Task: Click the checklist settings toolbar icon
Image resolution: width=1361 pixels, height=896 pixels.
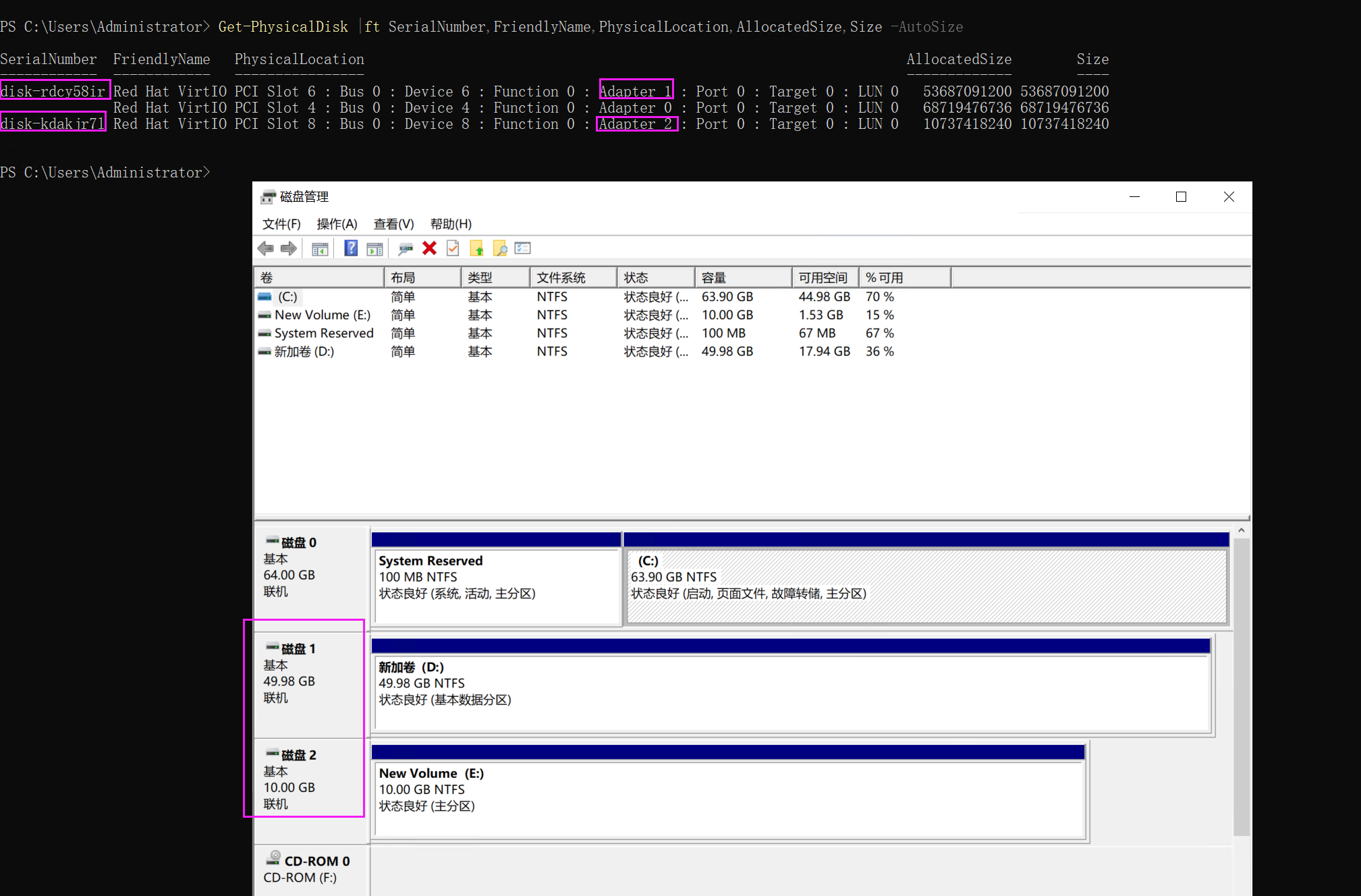Action: click(523, 248)
